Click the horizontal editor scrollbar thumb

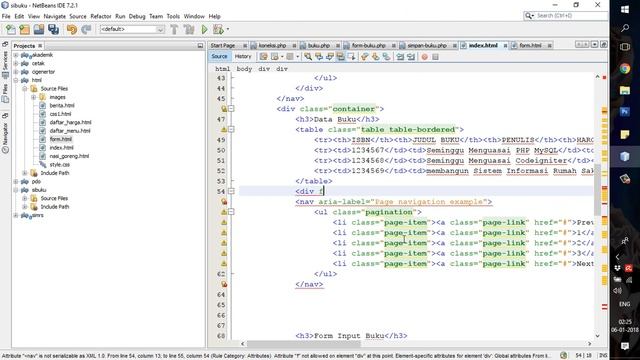click(304, 344)
